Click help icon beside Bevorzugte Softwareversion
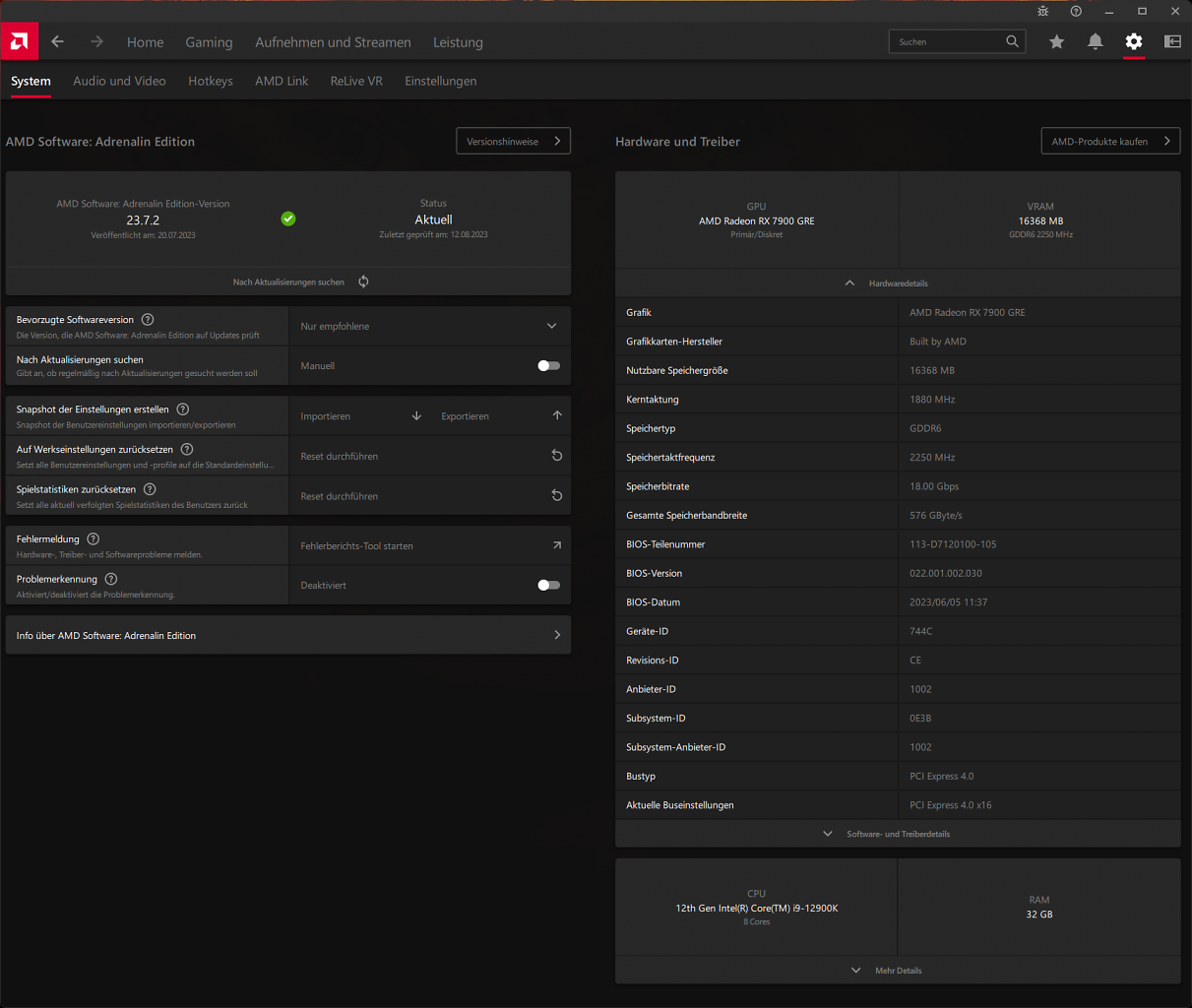 tap(148, 319)
